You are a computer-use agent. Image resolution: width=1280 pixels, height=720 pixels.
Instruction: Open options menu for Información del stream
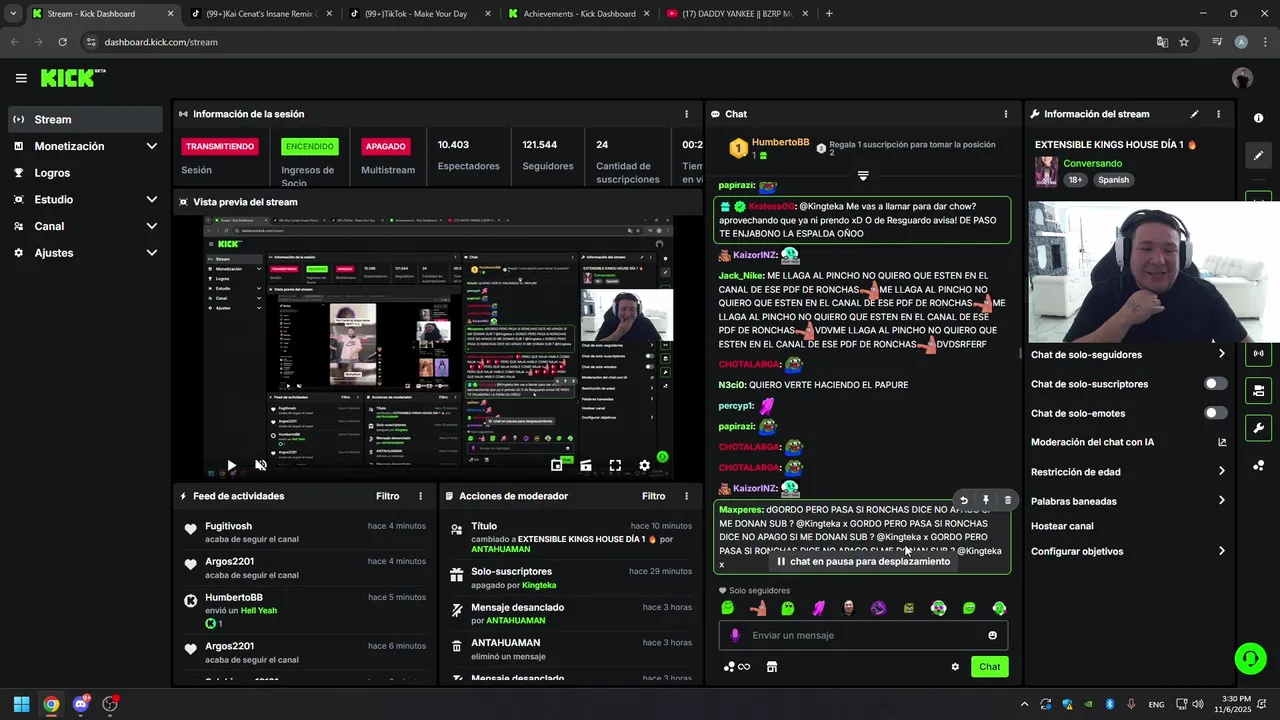coord(1218,114)
